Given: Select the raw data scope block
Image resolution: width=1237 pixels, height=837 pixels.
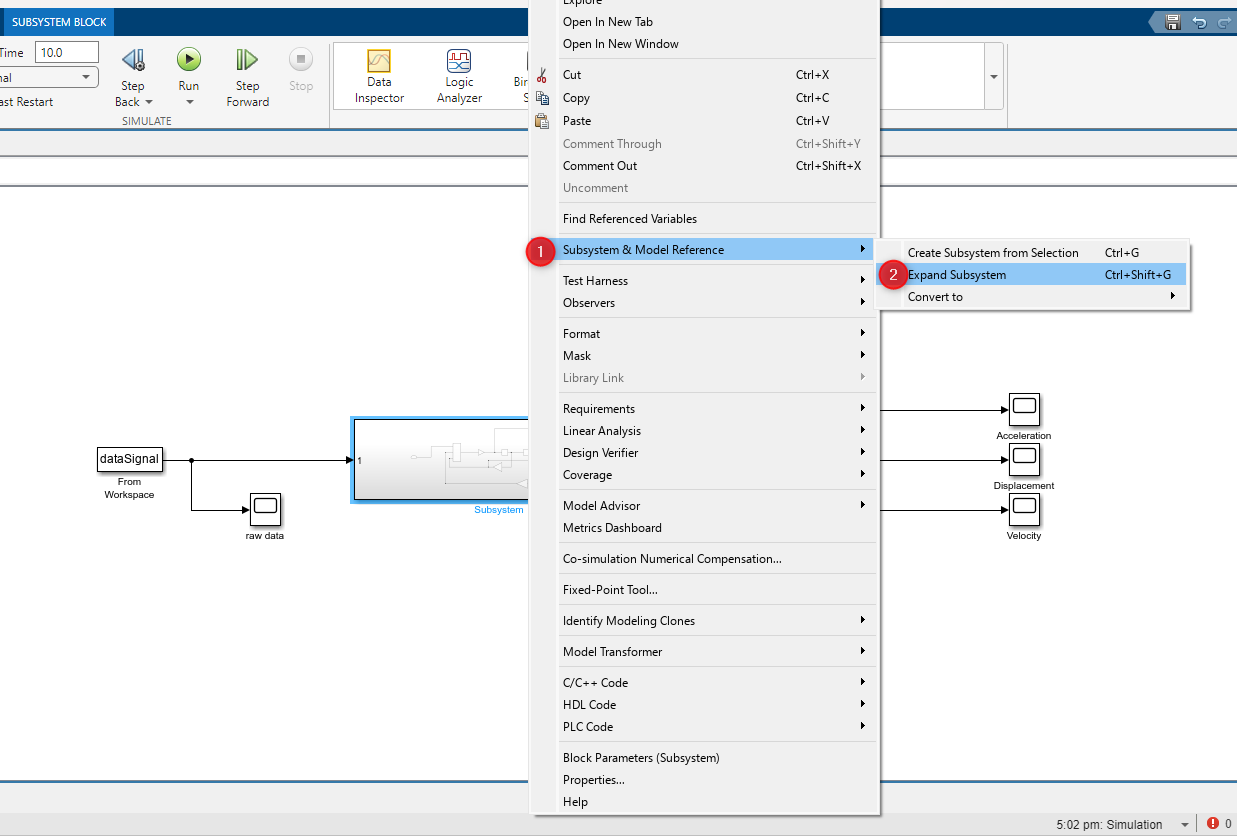Looking at the screenshot, I should tap(265, 510).
